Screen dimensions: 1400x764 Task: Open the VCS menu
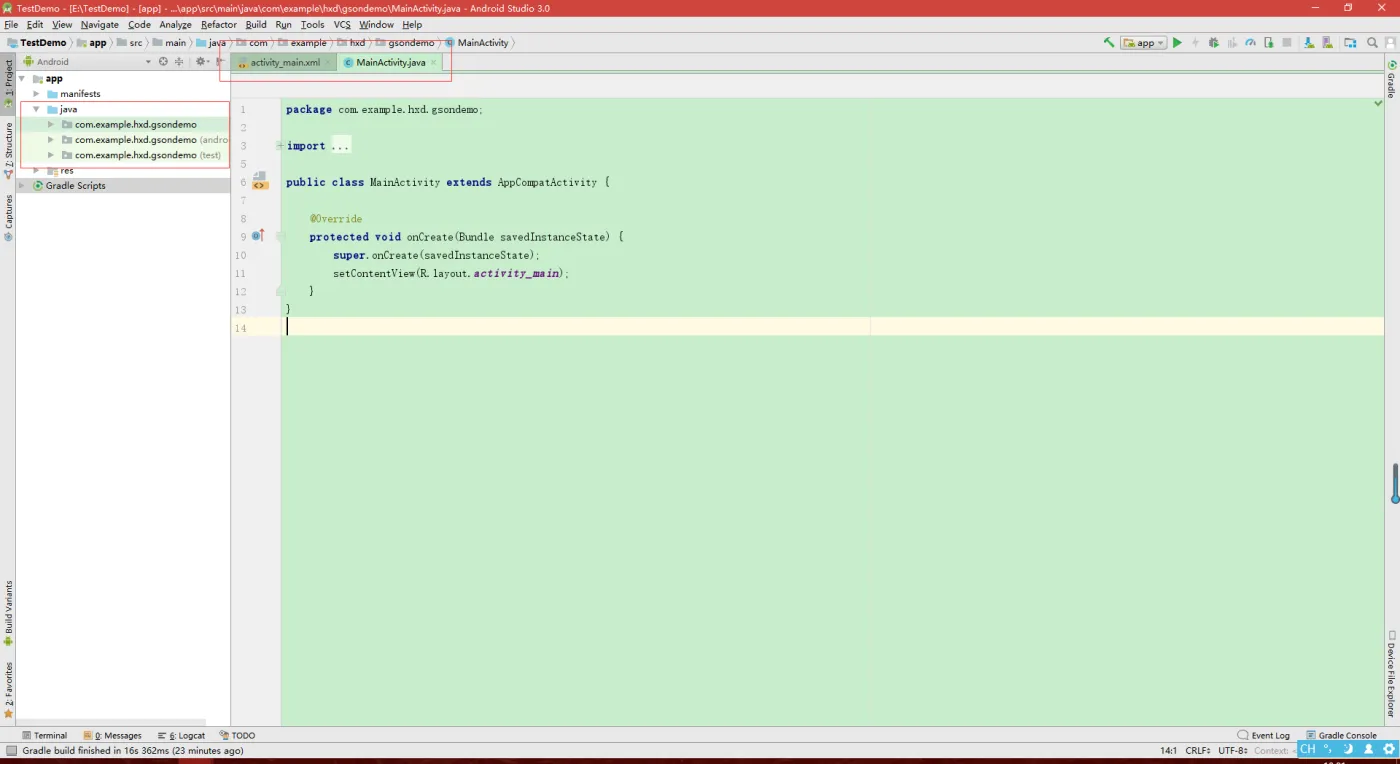coord(342,24)
